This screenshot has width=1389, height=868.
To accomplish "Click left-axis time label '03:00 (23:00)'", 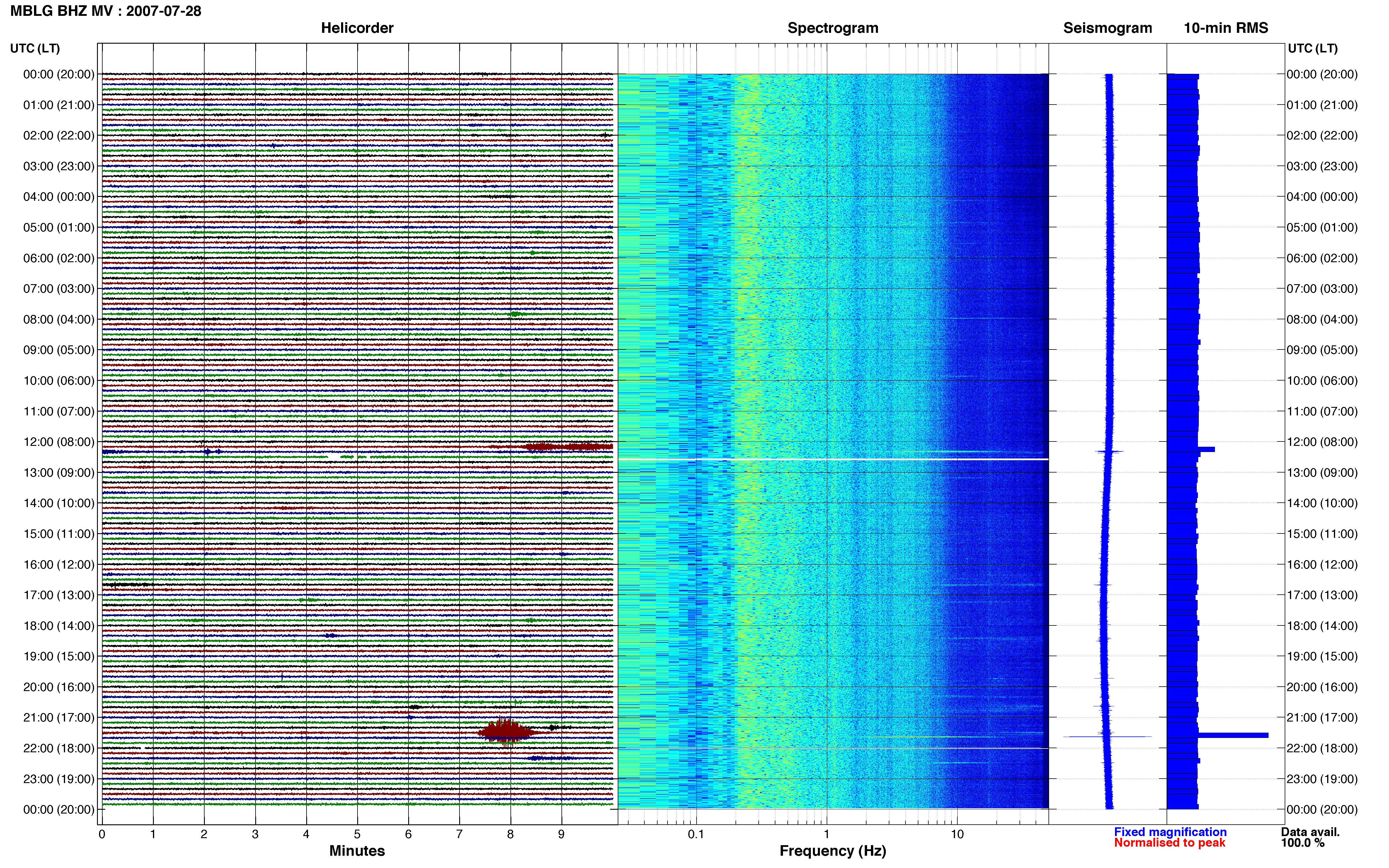I will tap(59, 166).
